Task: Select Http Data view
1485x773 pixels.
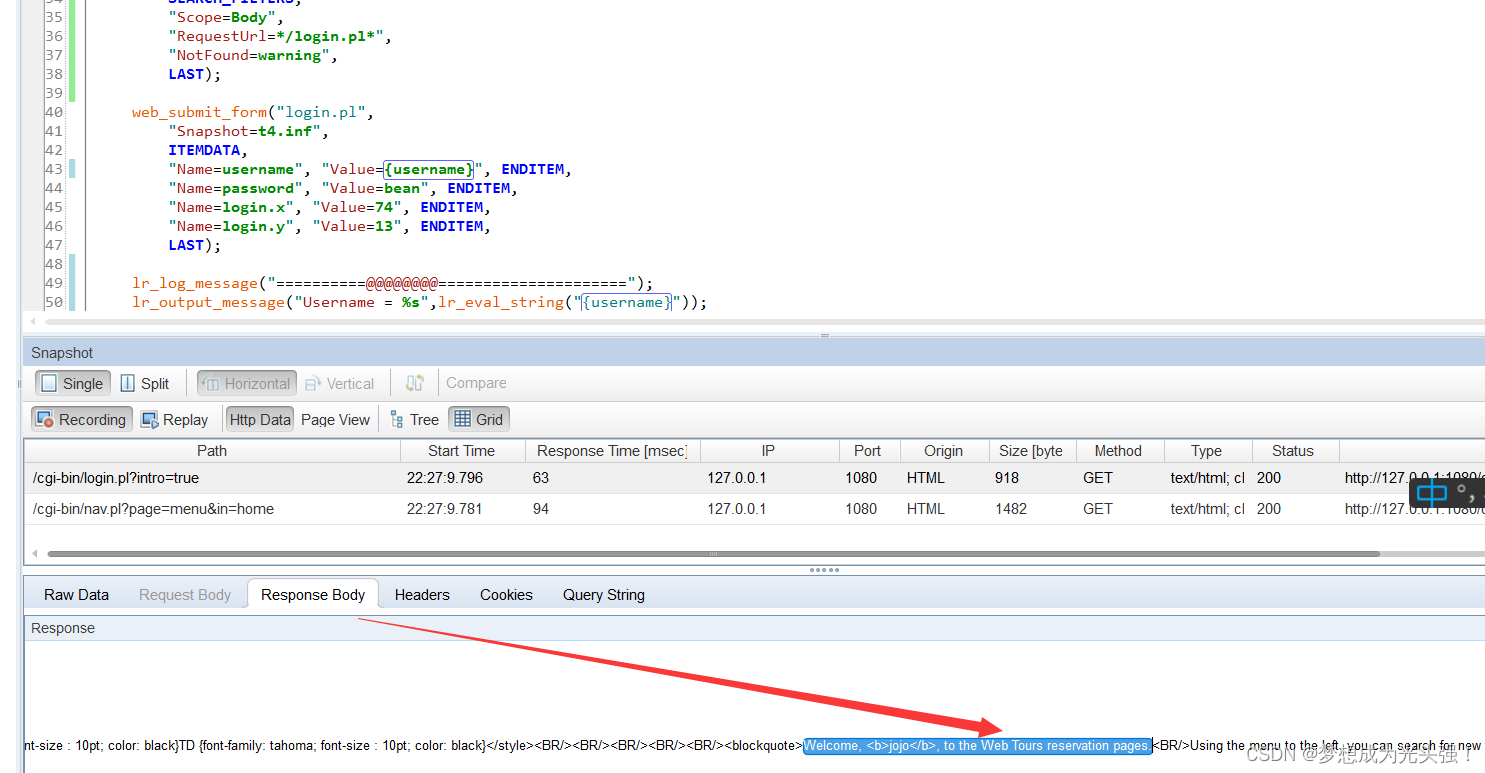Action: point(260,419)
